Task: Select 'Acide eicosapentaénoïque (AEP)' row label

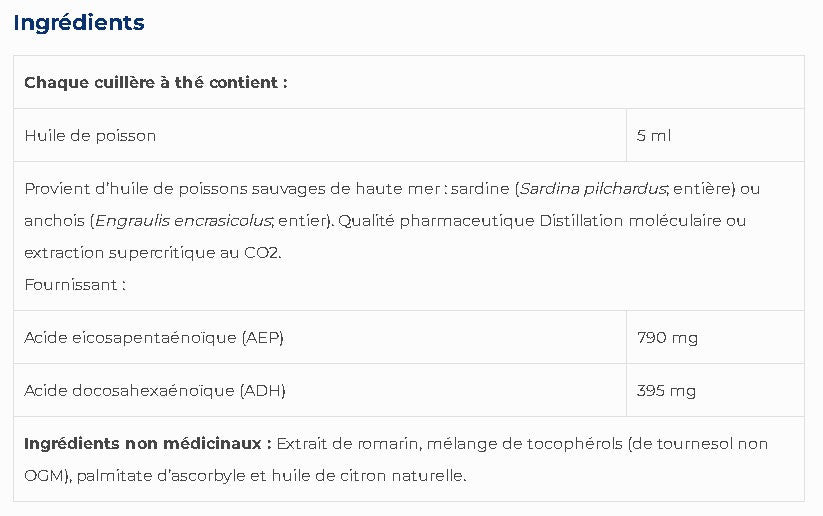Action: (x=154, y=338)
